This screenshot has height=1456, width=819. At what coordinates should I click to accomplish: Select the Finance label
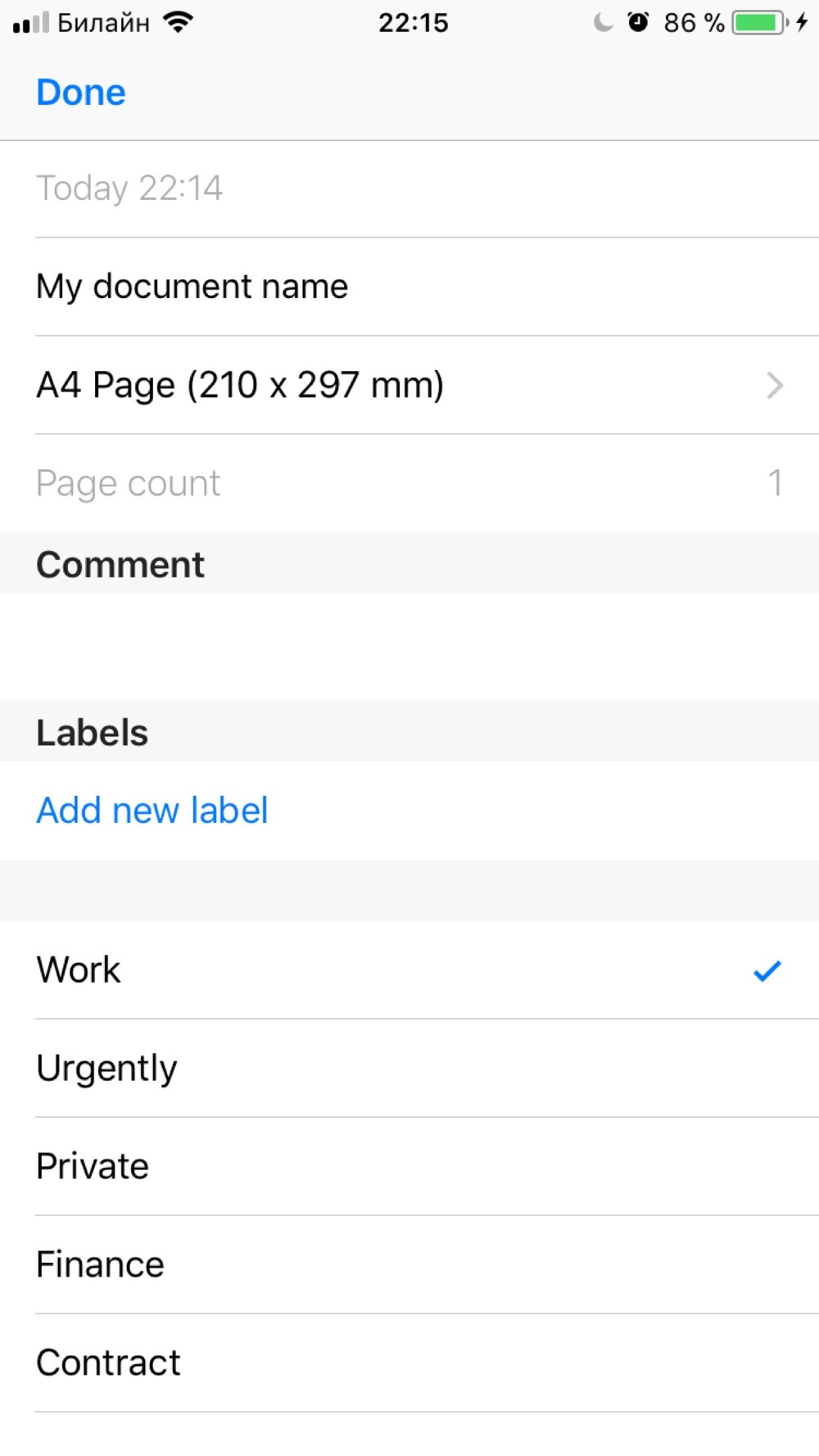click(100, 1264)
